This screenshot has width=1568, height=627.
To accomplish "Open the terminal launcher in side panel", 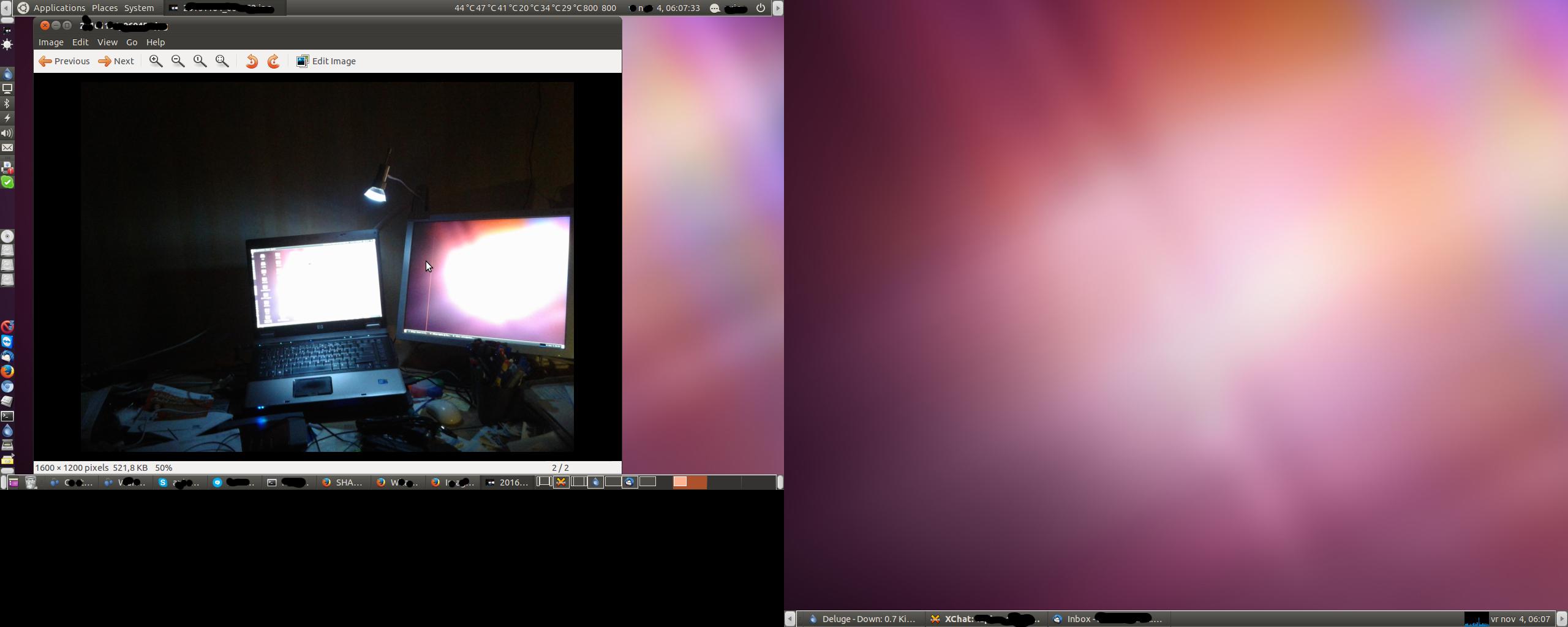I will 7,416.
